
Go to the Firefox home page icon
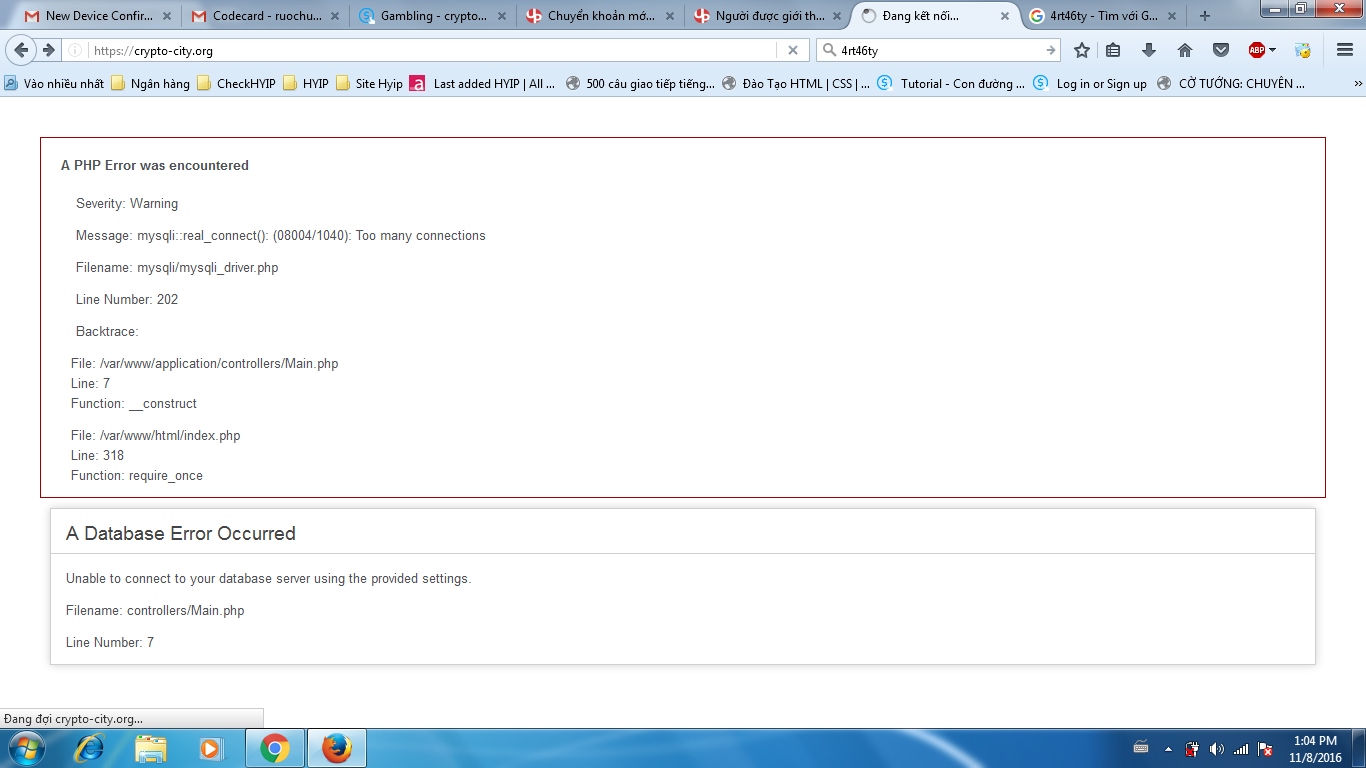pyautogui.click(x=1185, y=50)
